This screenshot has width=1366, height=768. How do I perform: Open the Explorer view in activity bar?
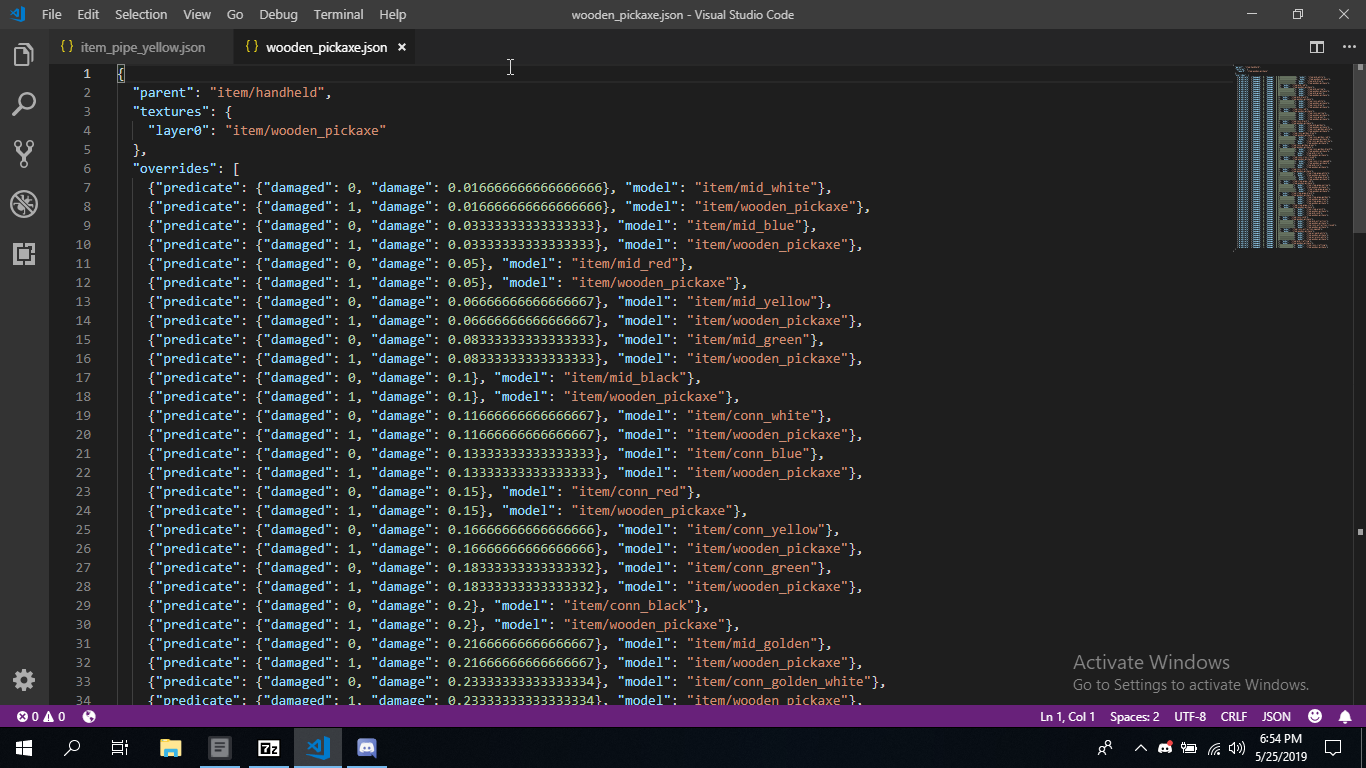(24, 55)
